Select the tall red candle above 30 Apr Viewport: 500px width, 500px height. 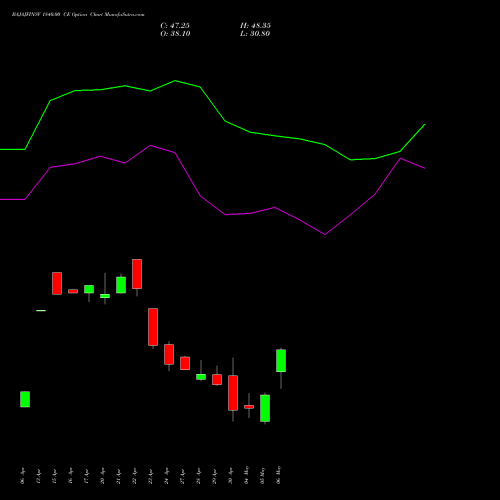click(233, 393)
